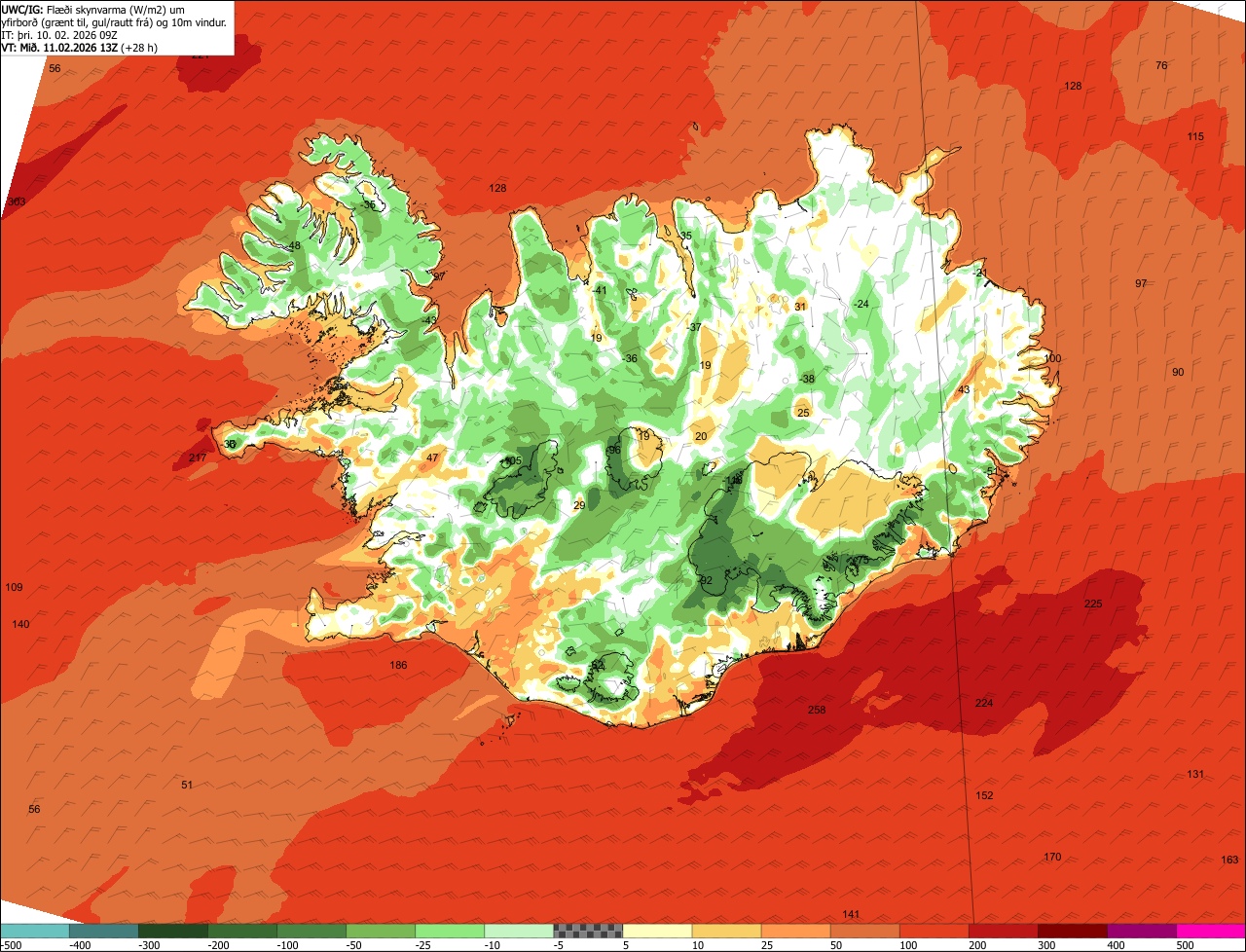The height and width of the screenshot is (952, 1246).
Task: Select the flux value 170
Action: point(1052,858)
